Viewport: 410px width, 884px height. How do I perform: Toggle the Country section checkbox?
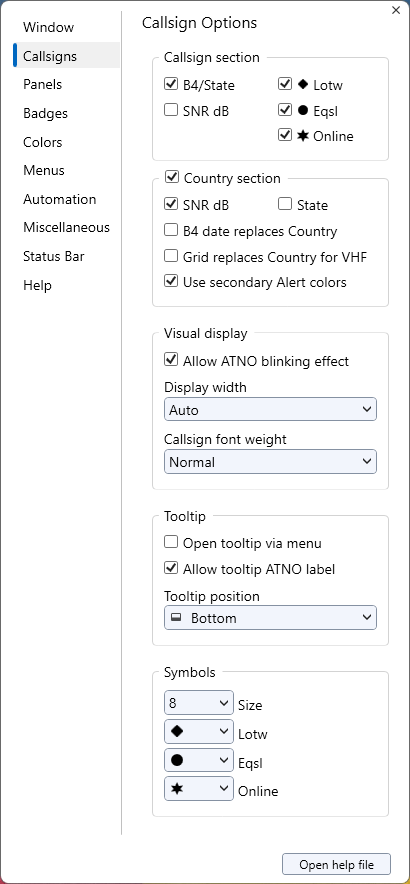(171, 178)
